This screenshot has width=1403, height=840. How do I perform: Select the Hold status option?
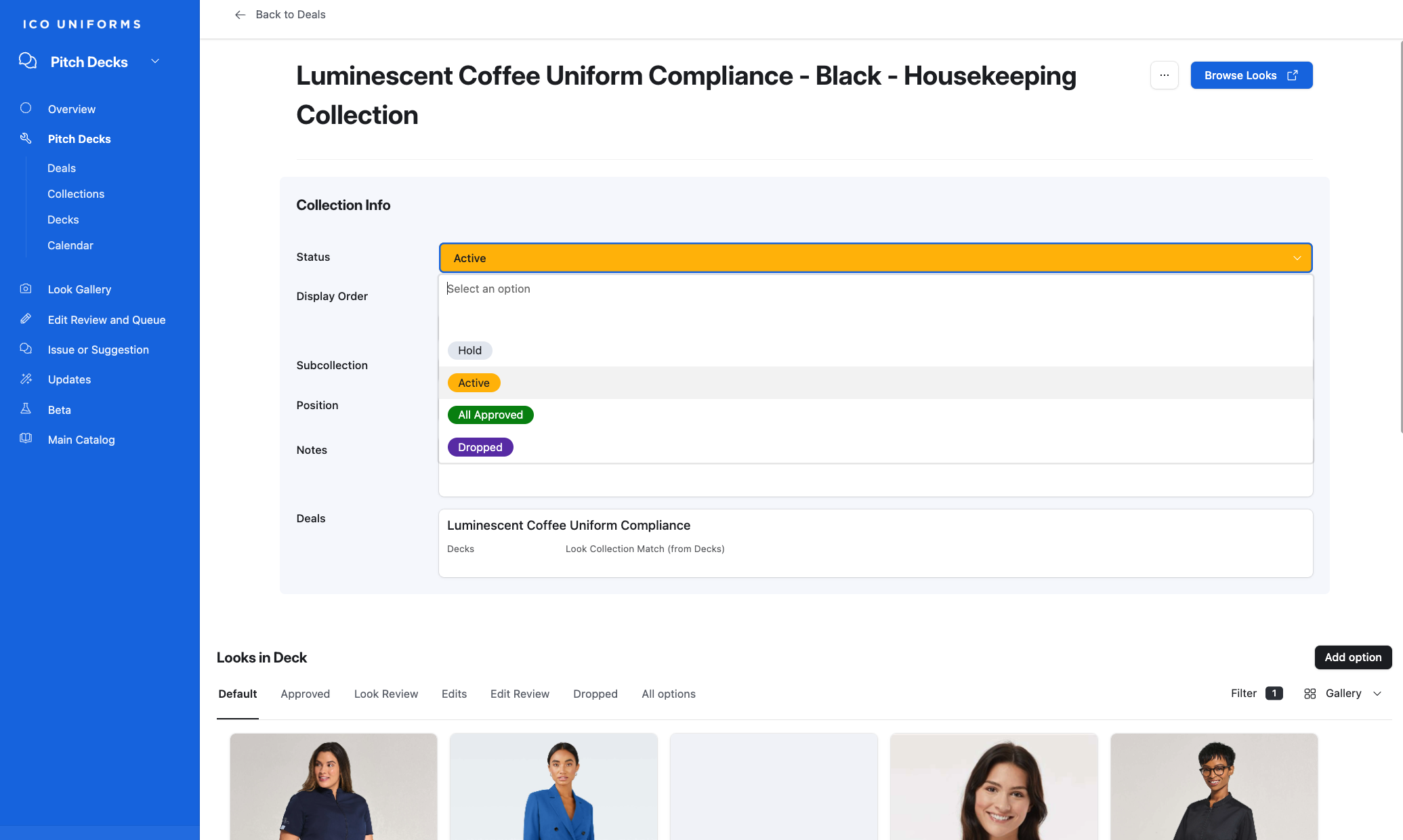(469, 350)
